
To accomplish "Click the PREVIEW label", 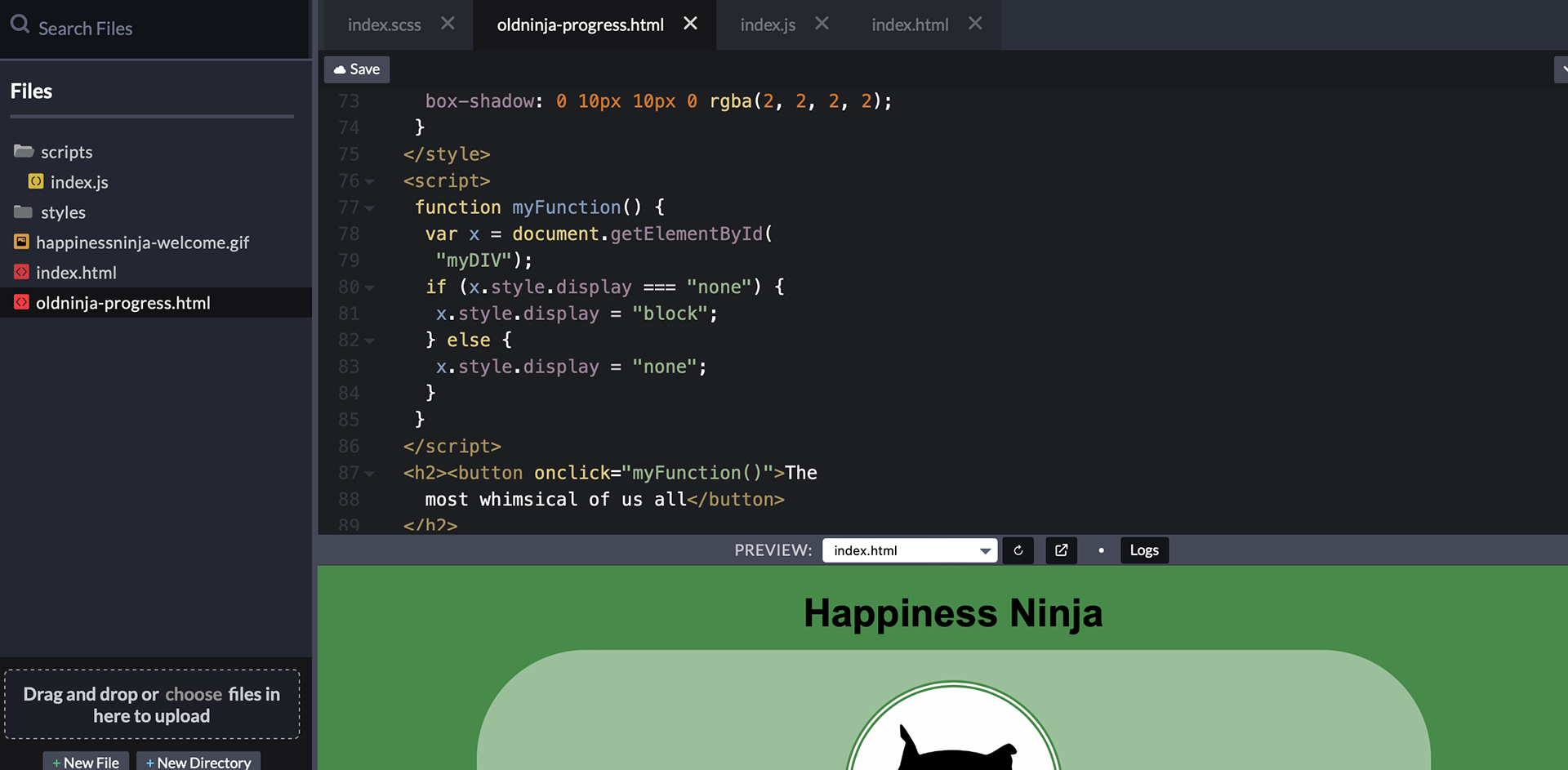I will [x=773, y=550].
